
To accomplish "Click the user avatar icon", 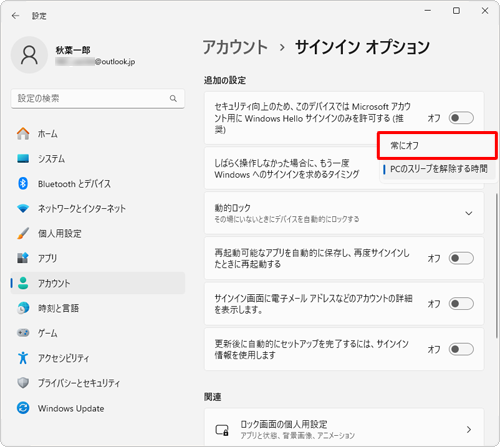I will 29,55.
